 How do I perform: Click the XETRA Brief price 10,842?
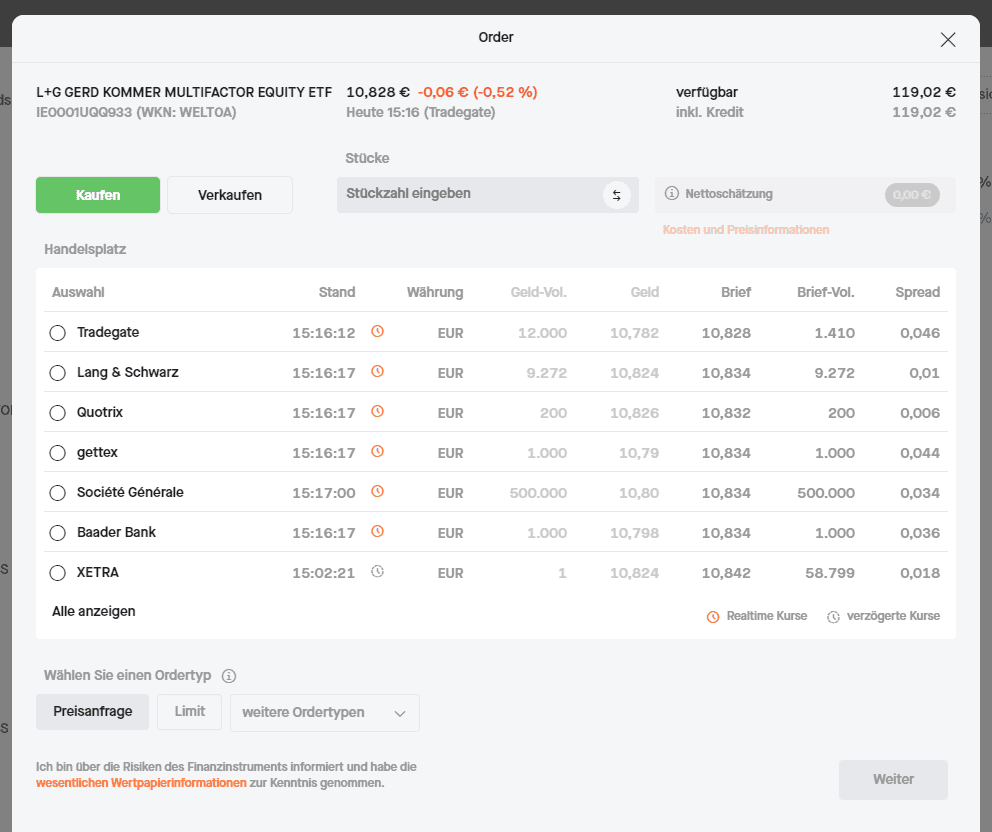[726, 573]
